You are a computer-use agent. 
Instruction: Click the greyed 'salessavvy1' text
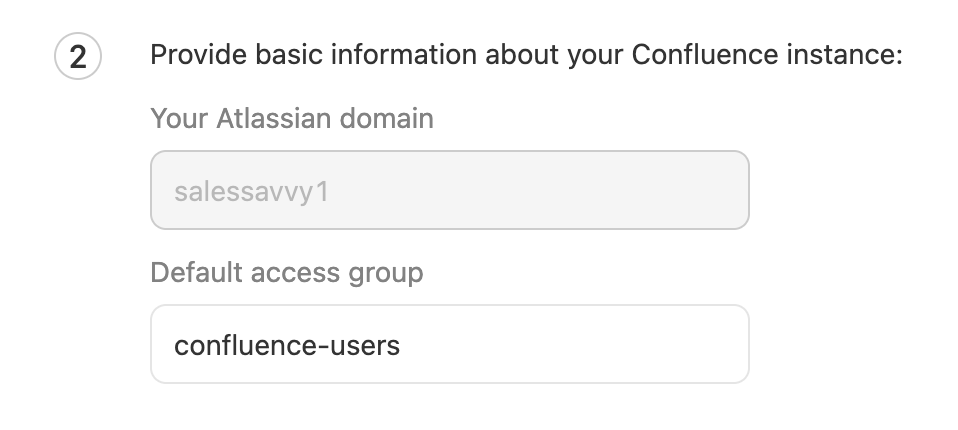coord(251,190)
